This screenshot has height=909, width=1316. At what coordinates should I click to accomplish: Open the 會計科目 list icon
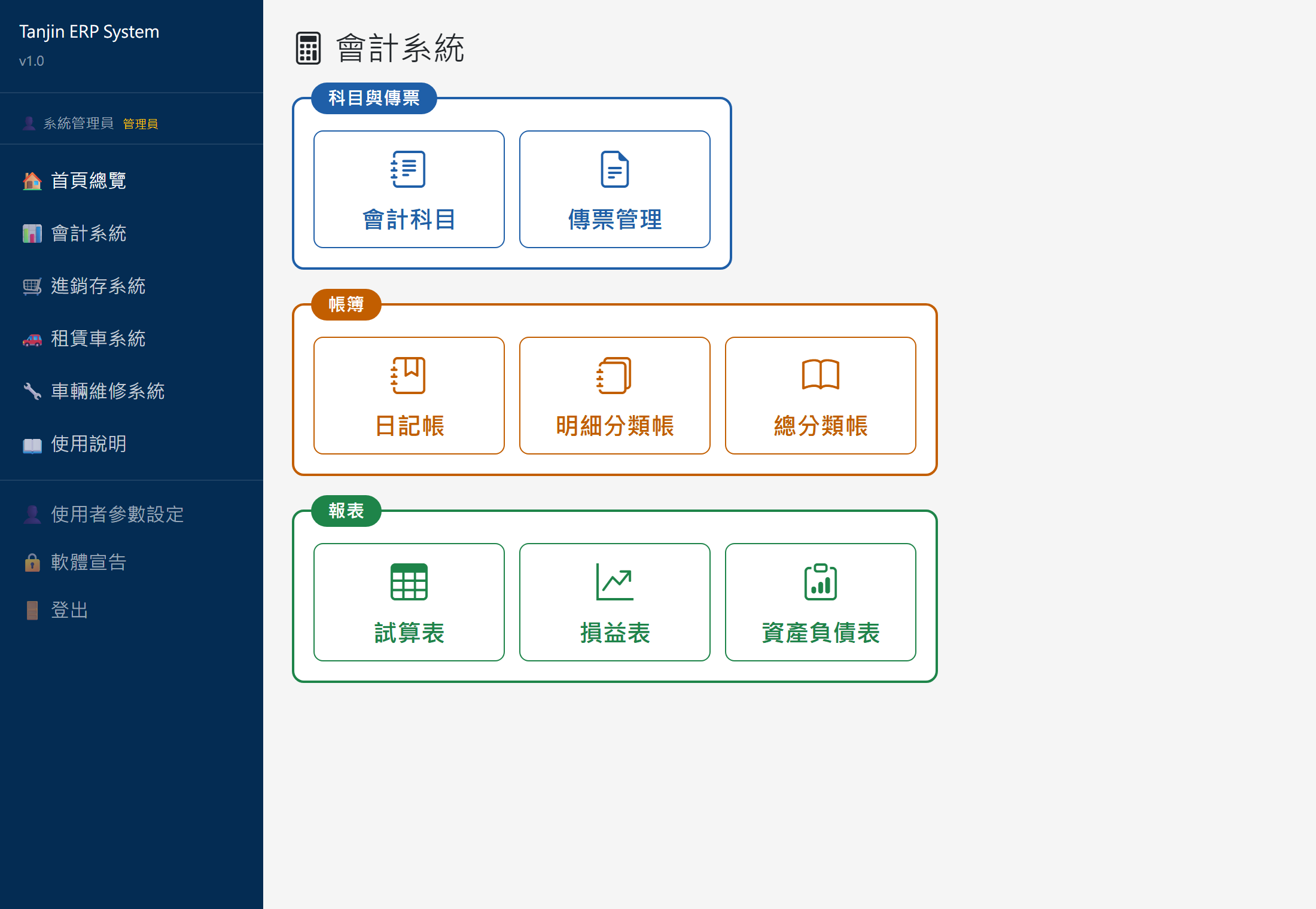pos(409,169)
